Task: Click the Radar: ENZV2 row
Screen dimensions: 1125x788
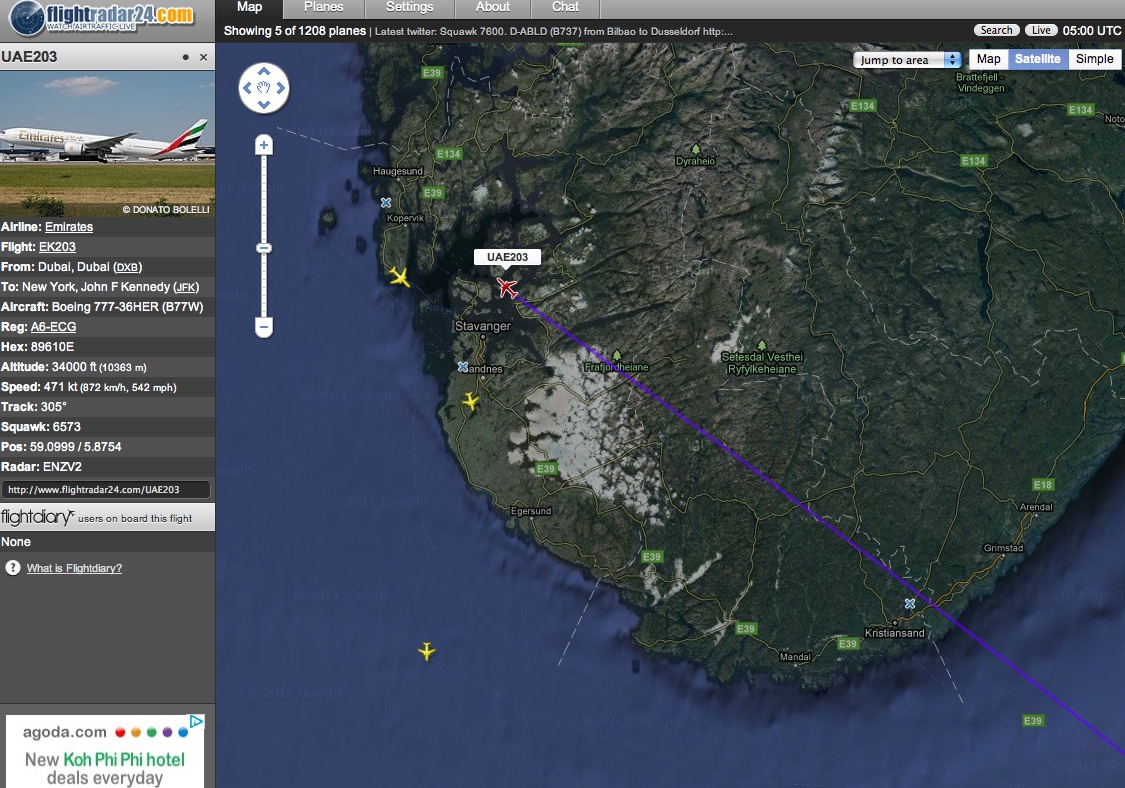Action: 108,466
